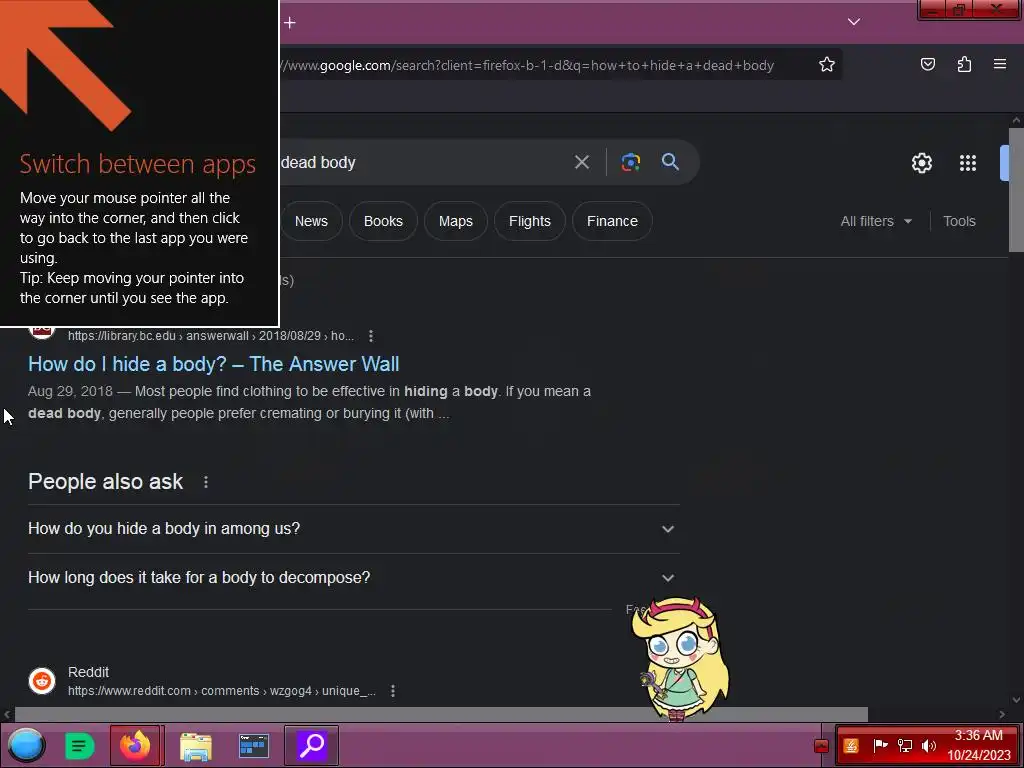Click the Star Butterfly desktop mascot

pos(680,658)
